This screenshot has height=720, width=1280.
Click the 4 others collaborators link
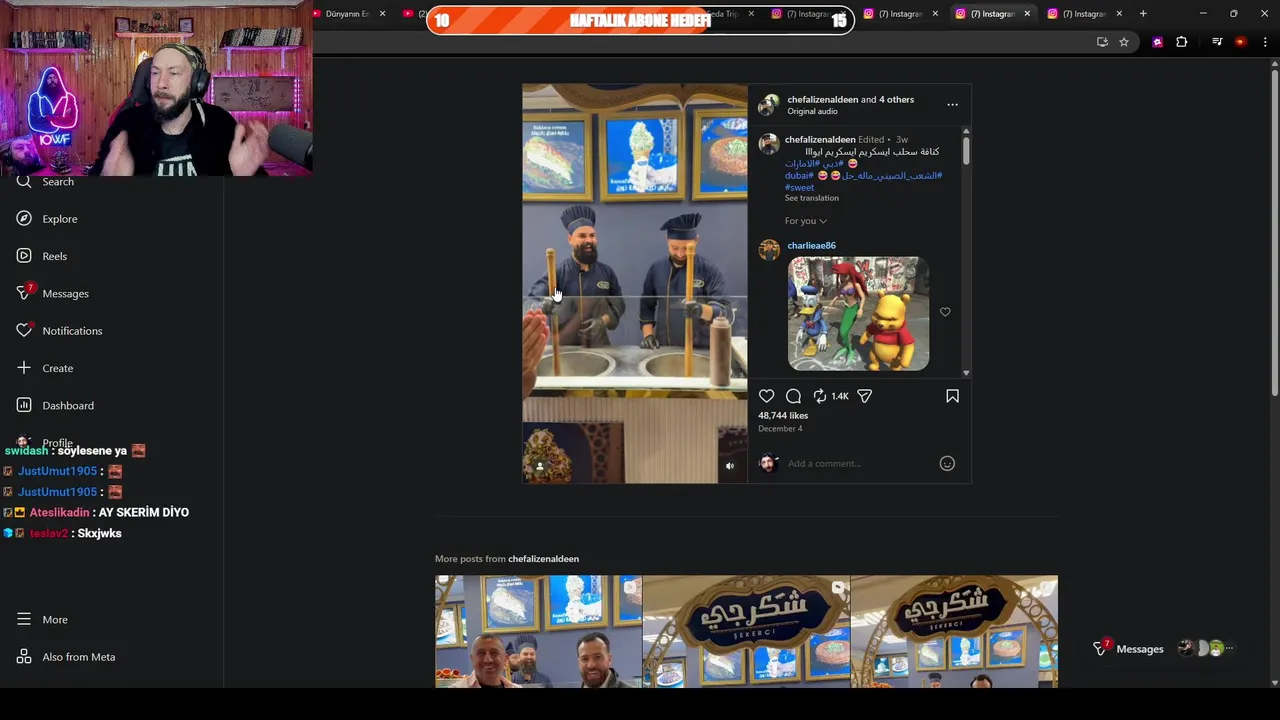[x=896, y=99]
